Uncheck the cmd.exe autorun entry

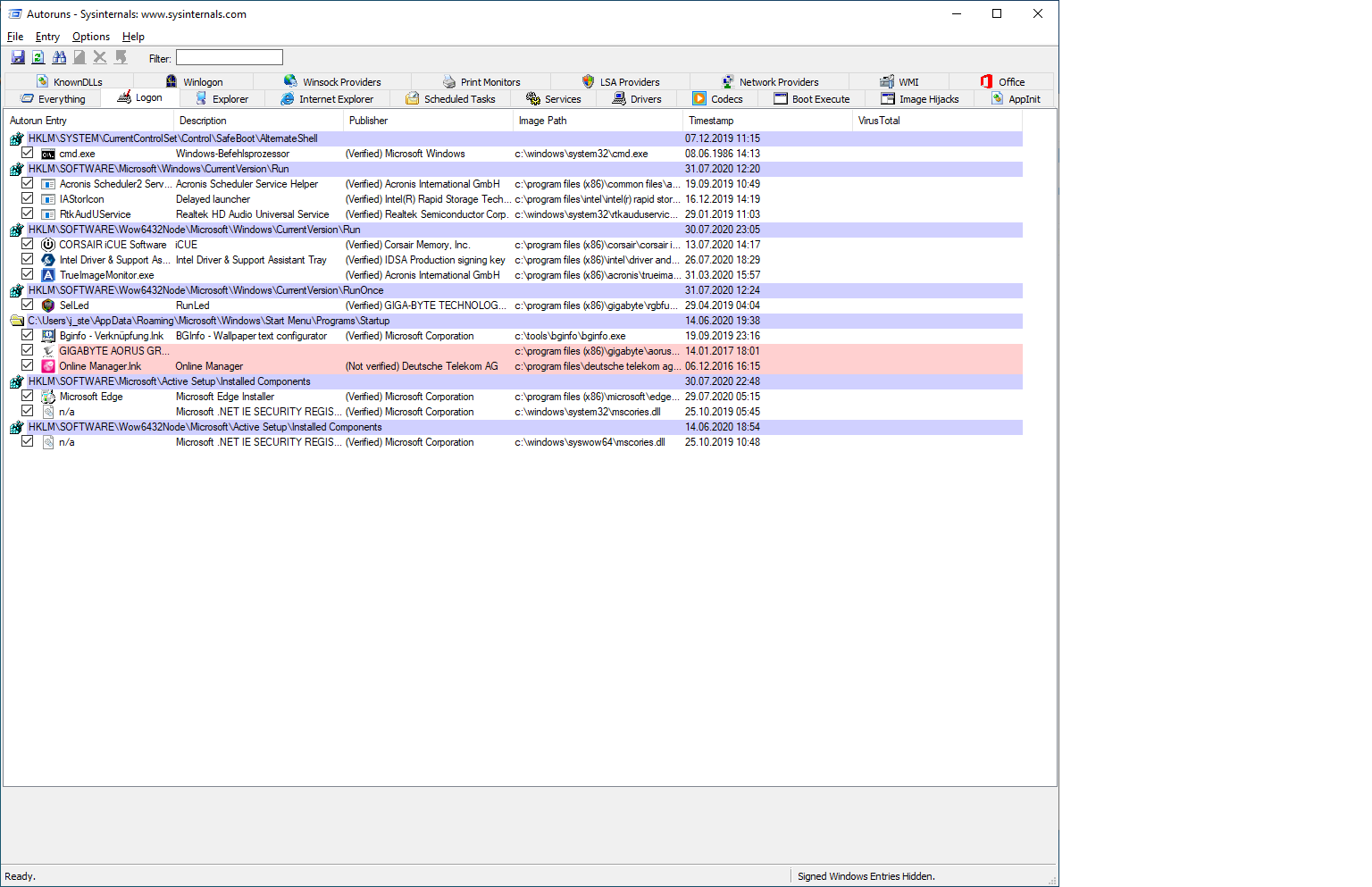[x=28, y=153]
